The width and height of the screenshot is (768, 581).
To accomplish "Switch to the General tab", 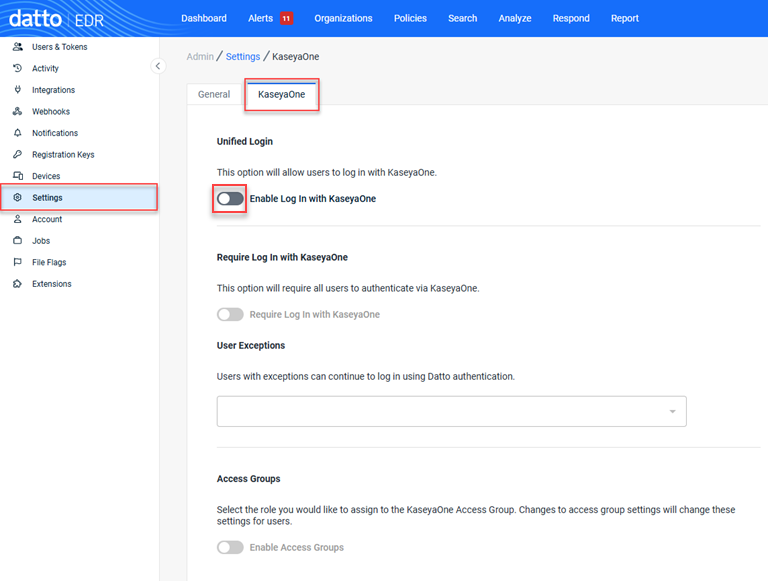I will pyautogui.click(x=214, y=95).
